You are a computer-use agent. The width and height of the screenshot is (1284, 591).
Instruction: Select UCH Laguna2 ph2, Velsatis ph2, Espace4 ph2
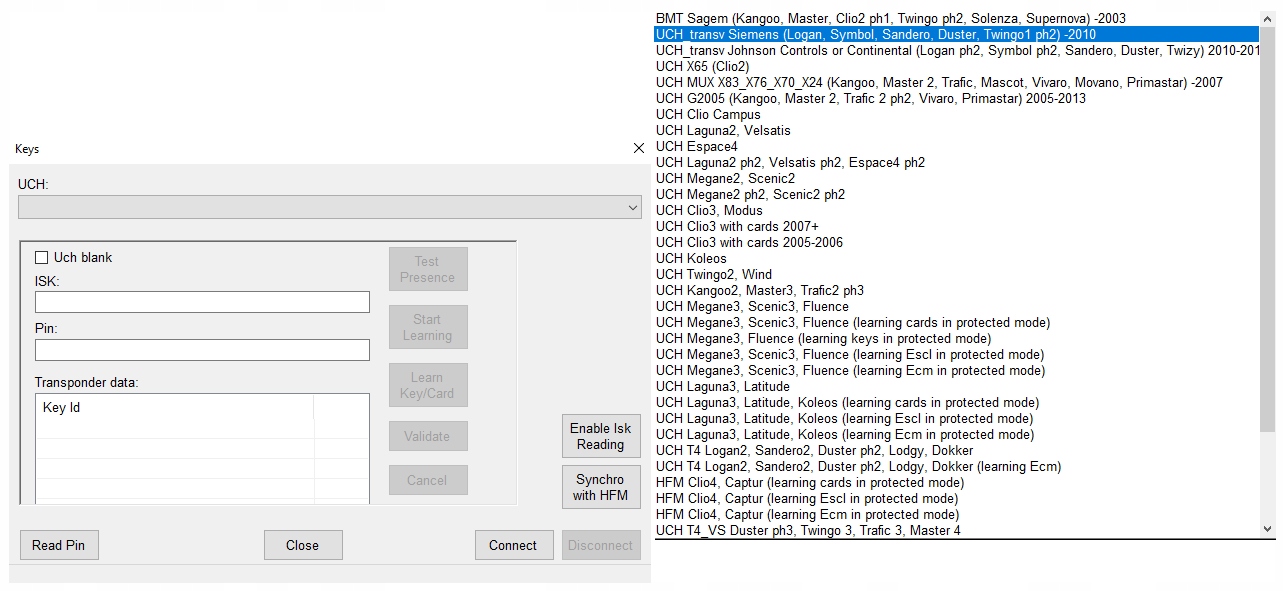click(957, 162)
